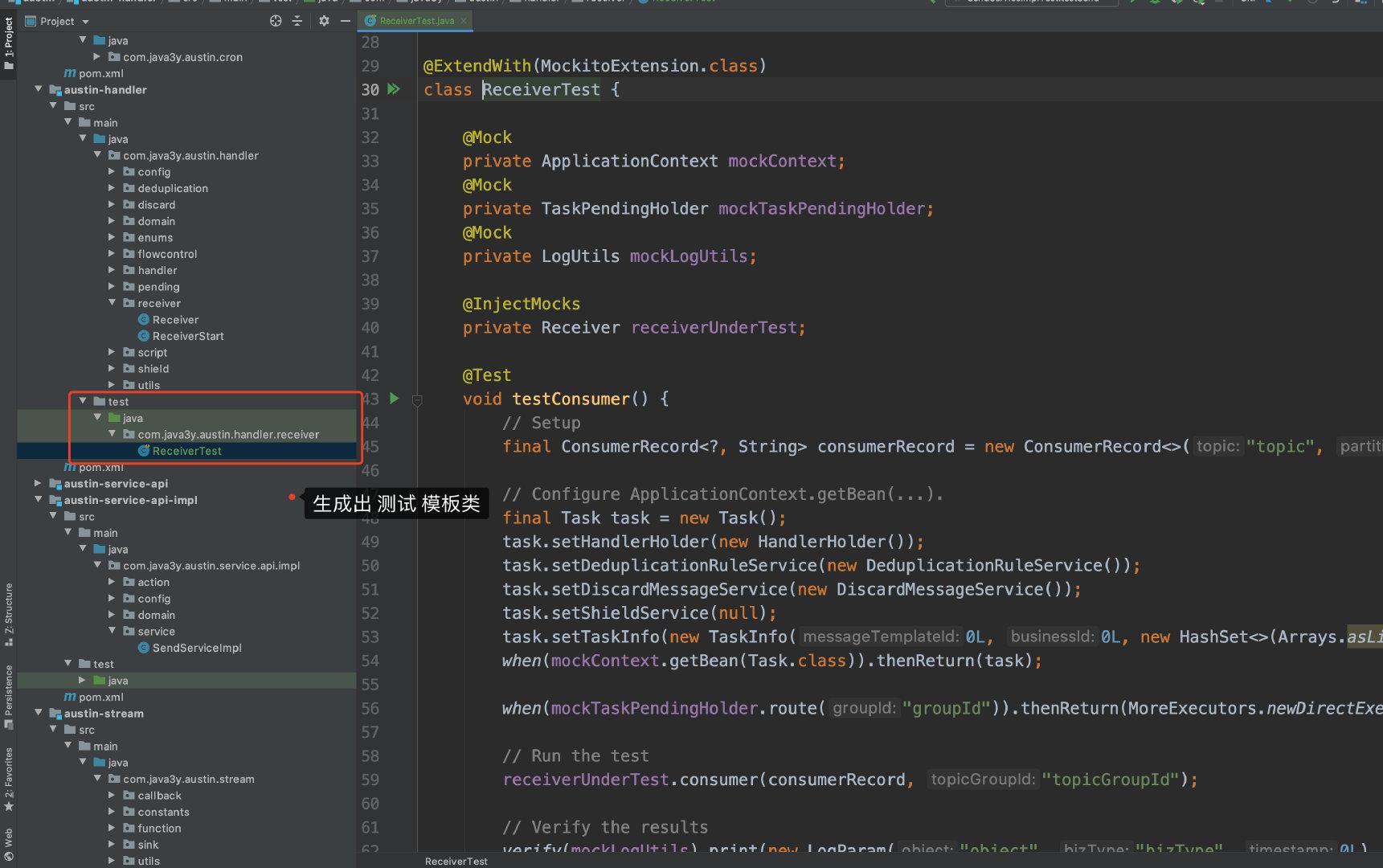Click receiverUnderTest field declaration
Viewport: 1383px width, 868px height.
click(x=714, y=327)
